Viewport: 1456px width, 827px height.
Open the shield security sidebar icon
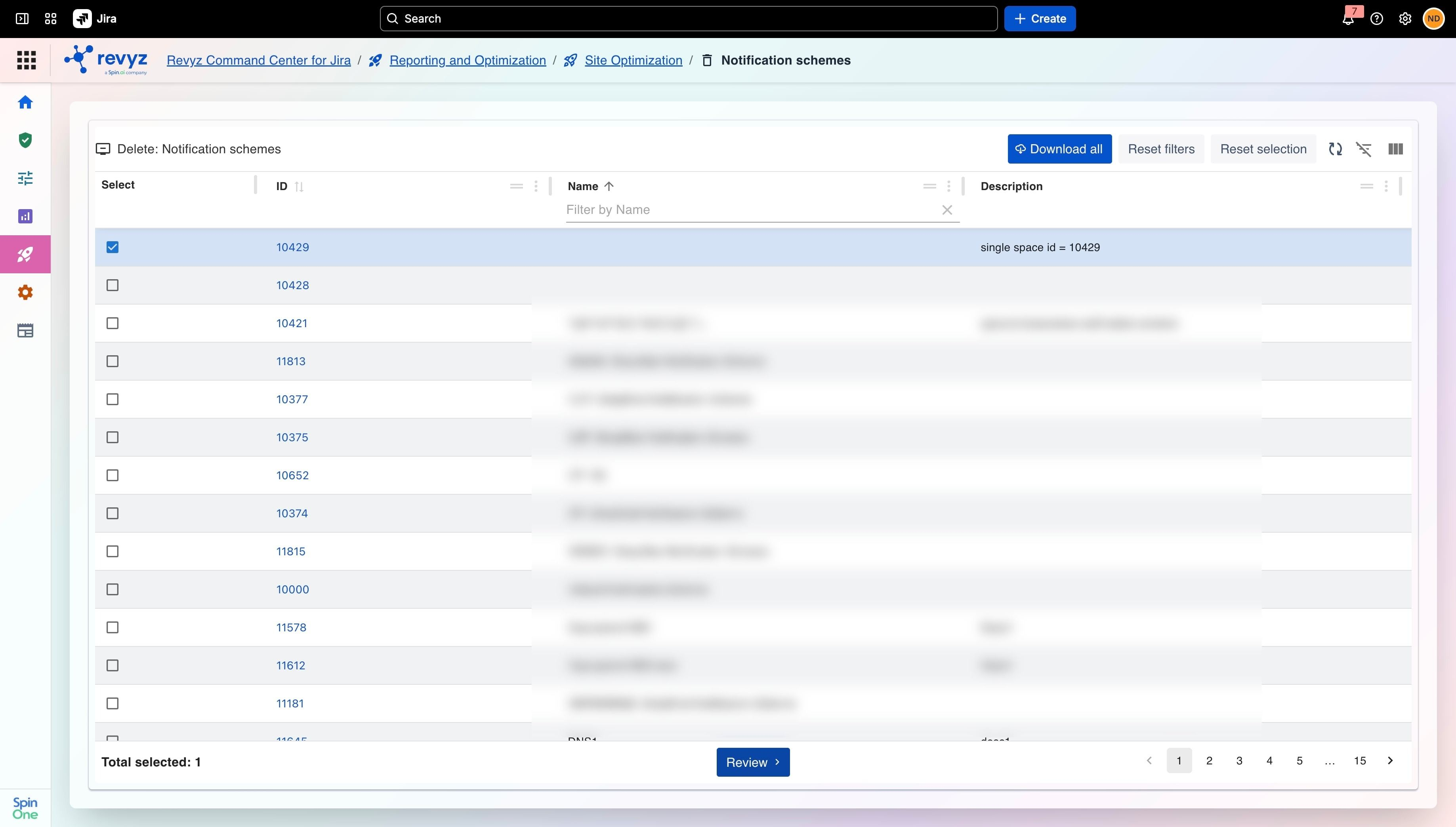[x=25, y=140]
